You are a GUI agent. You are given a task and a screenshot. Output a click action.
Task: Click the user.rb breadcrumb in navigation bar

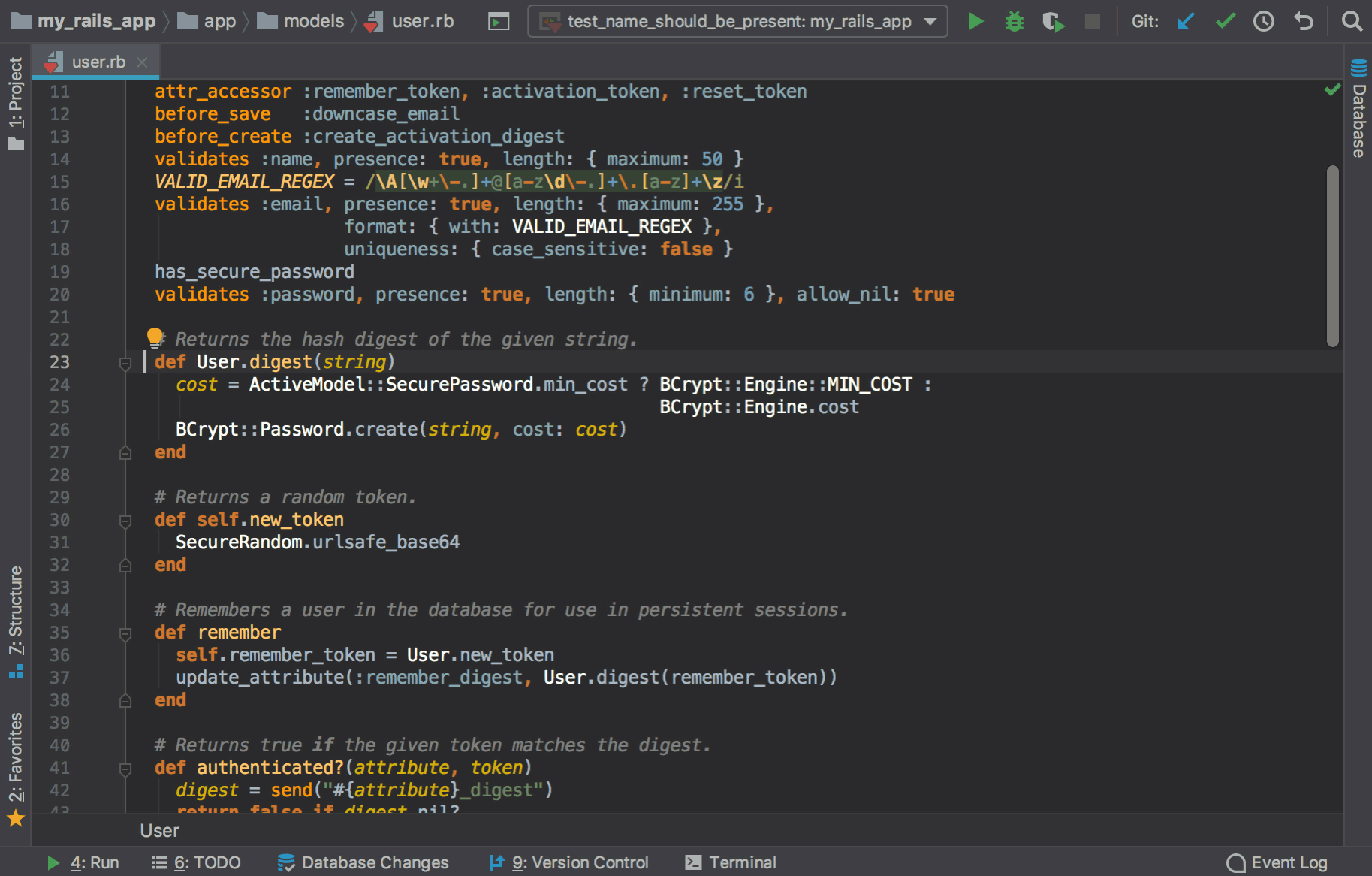[409, 21]
